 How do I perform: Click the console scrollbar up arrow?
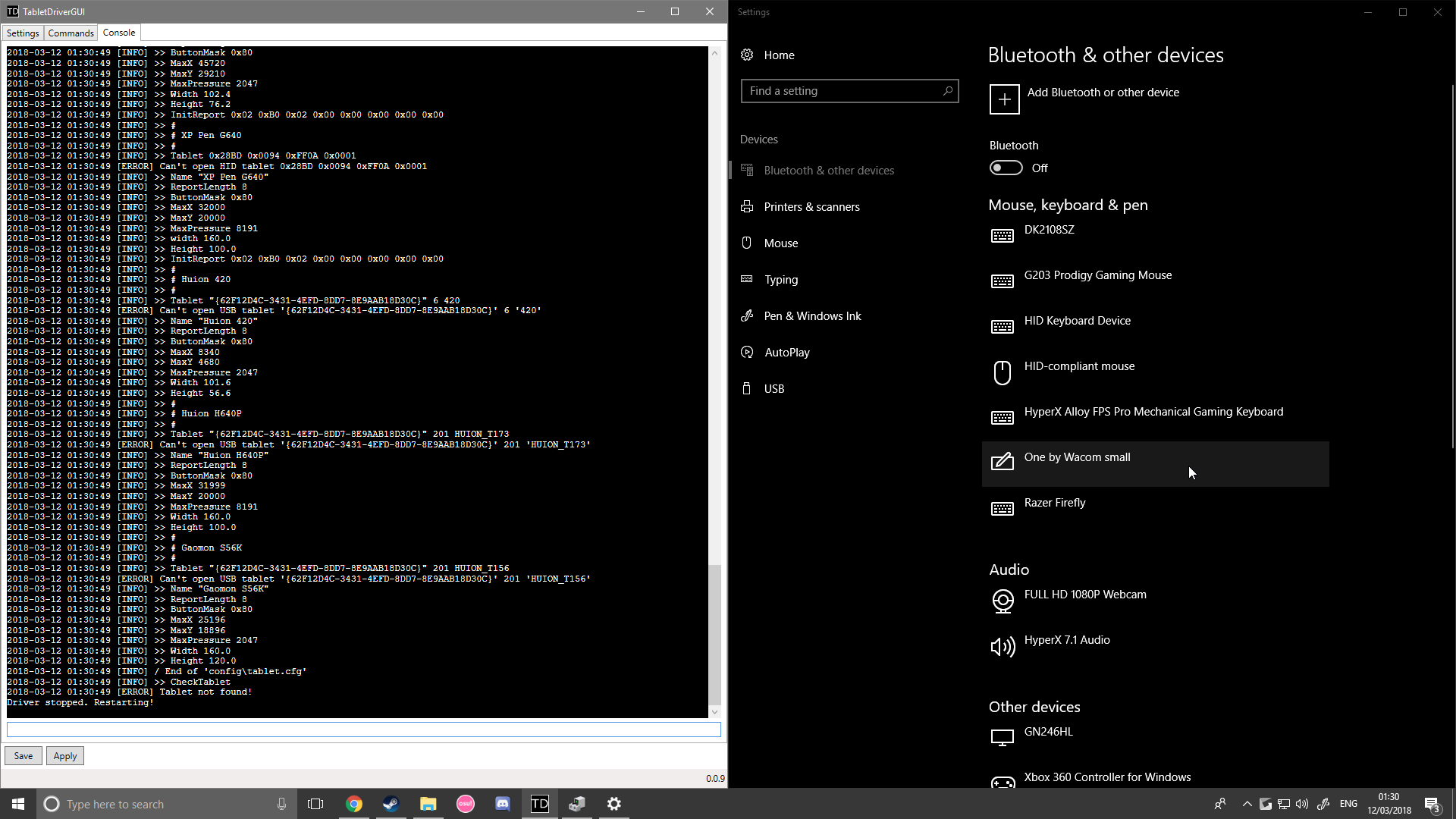coord(714,53)
